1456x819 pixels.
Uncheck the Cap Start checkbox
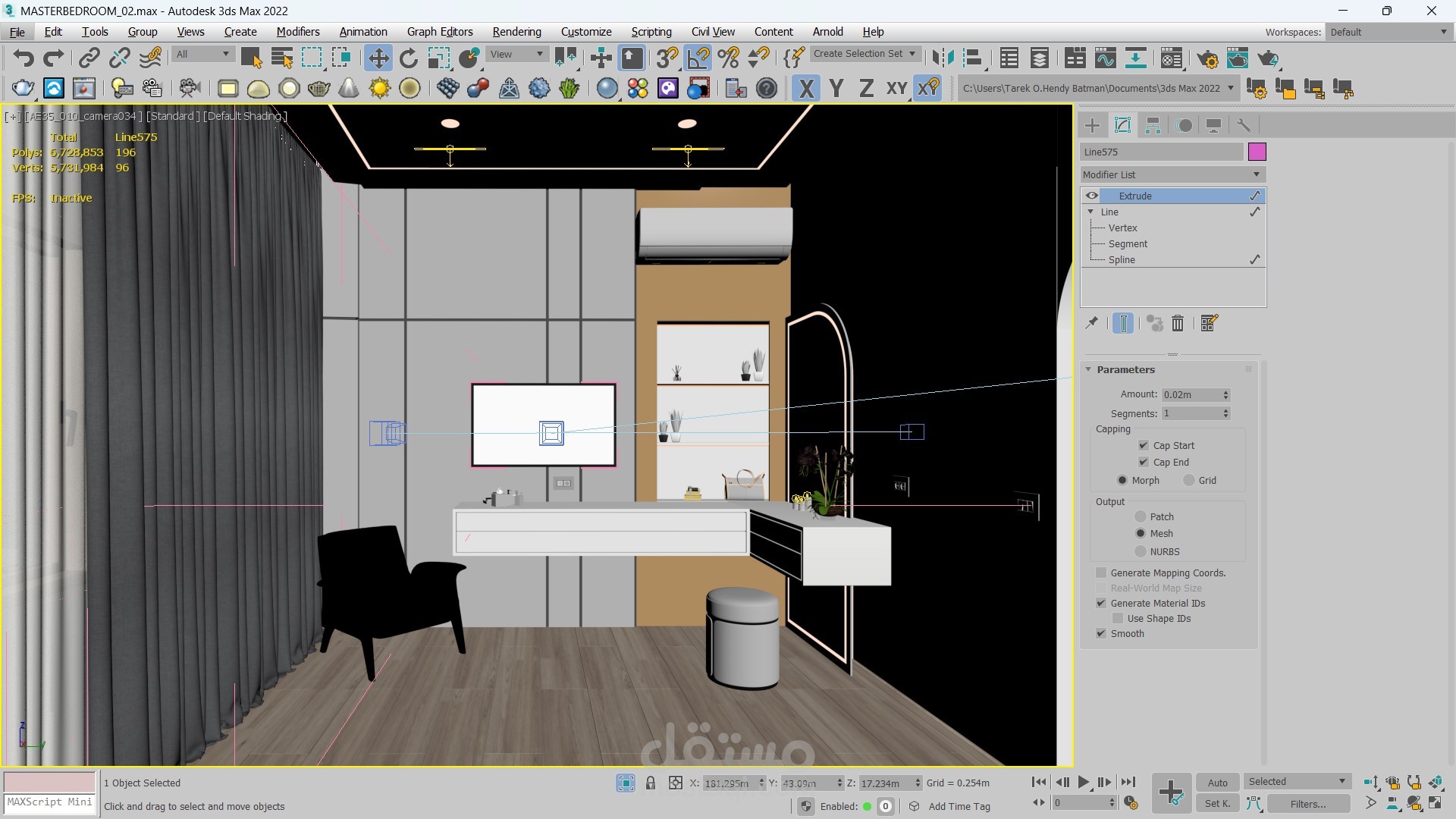coord(1144,445)
